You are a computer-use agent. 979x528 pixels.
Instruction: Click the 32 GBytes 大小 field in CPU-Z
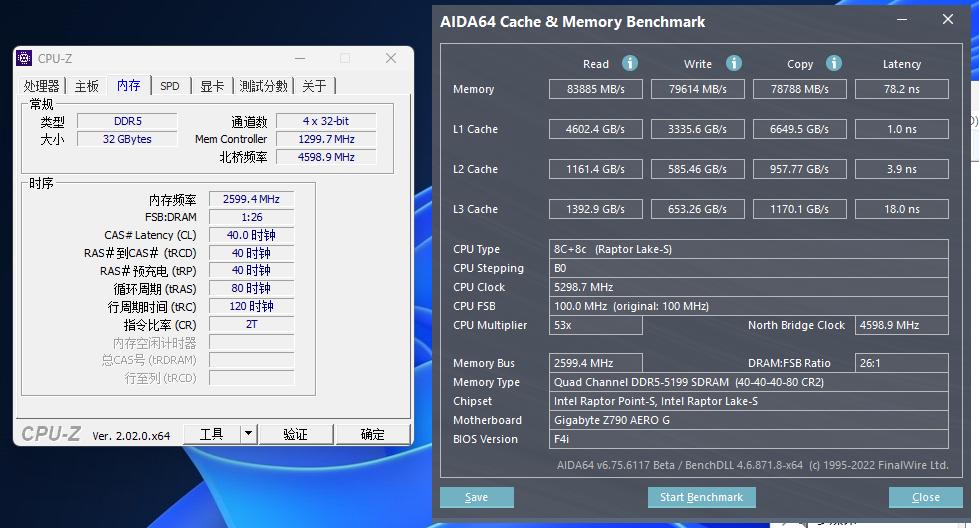(x=127, y=139)
